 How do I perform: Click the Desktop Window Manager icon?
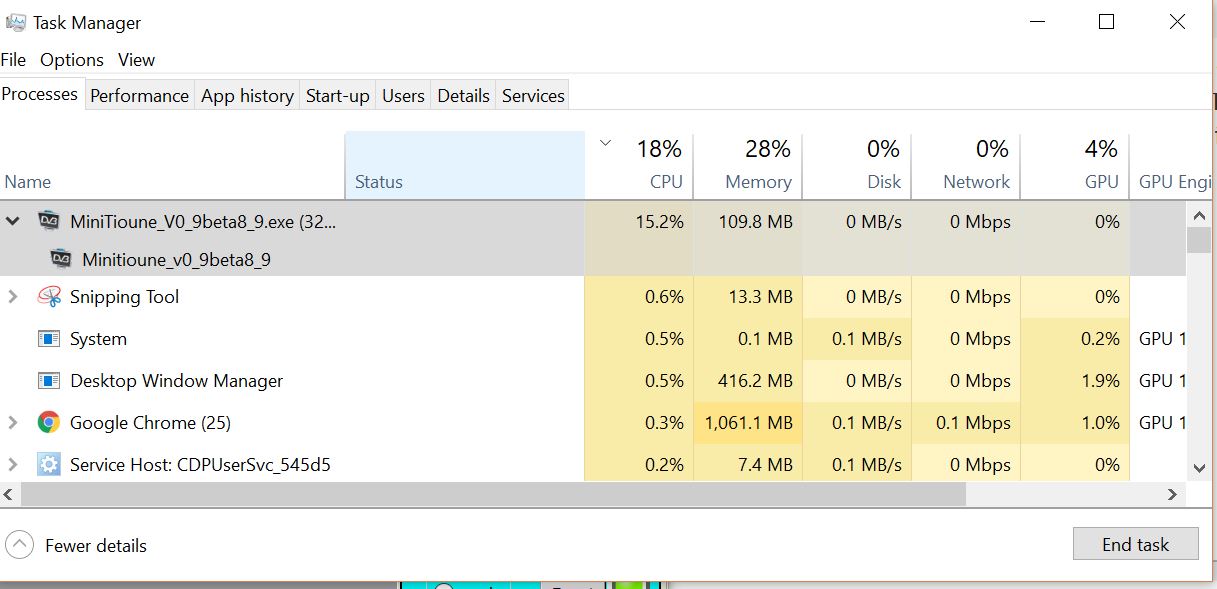(x=49, y=380)
